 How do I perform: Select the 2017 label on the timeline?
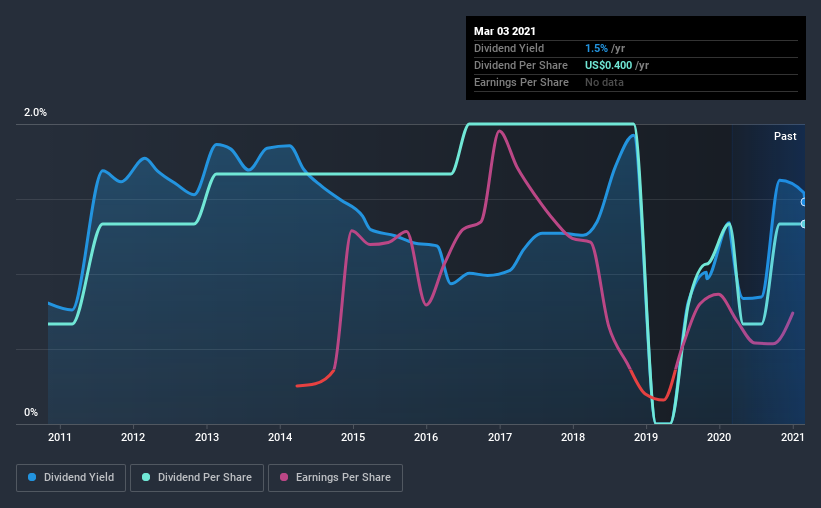point(500,437)
